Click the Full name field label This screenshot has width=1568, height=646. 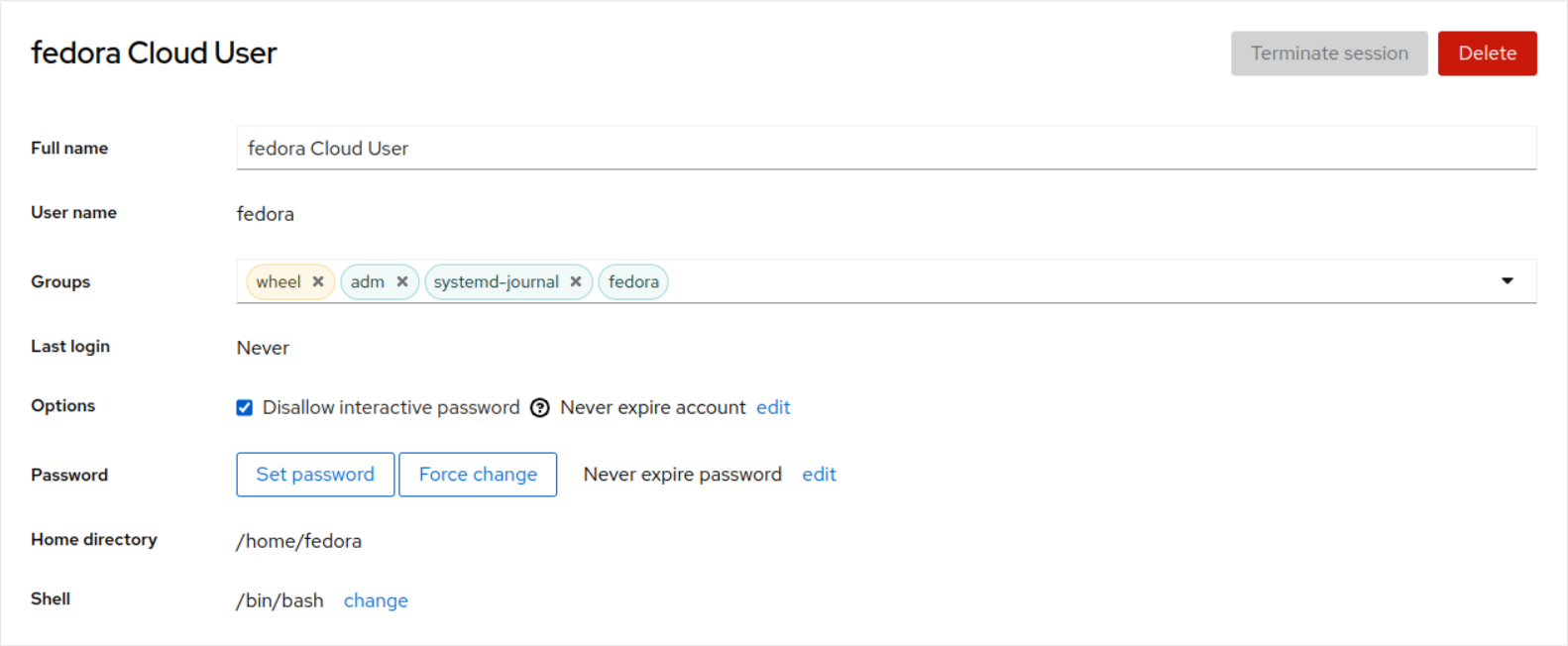tap(69, 148)
